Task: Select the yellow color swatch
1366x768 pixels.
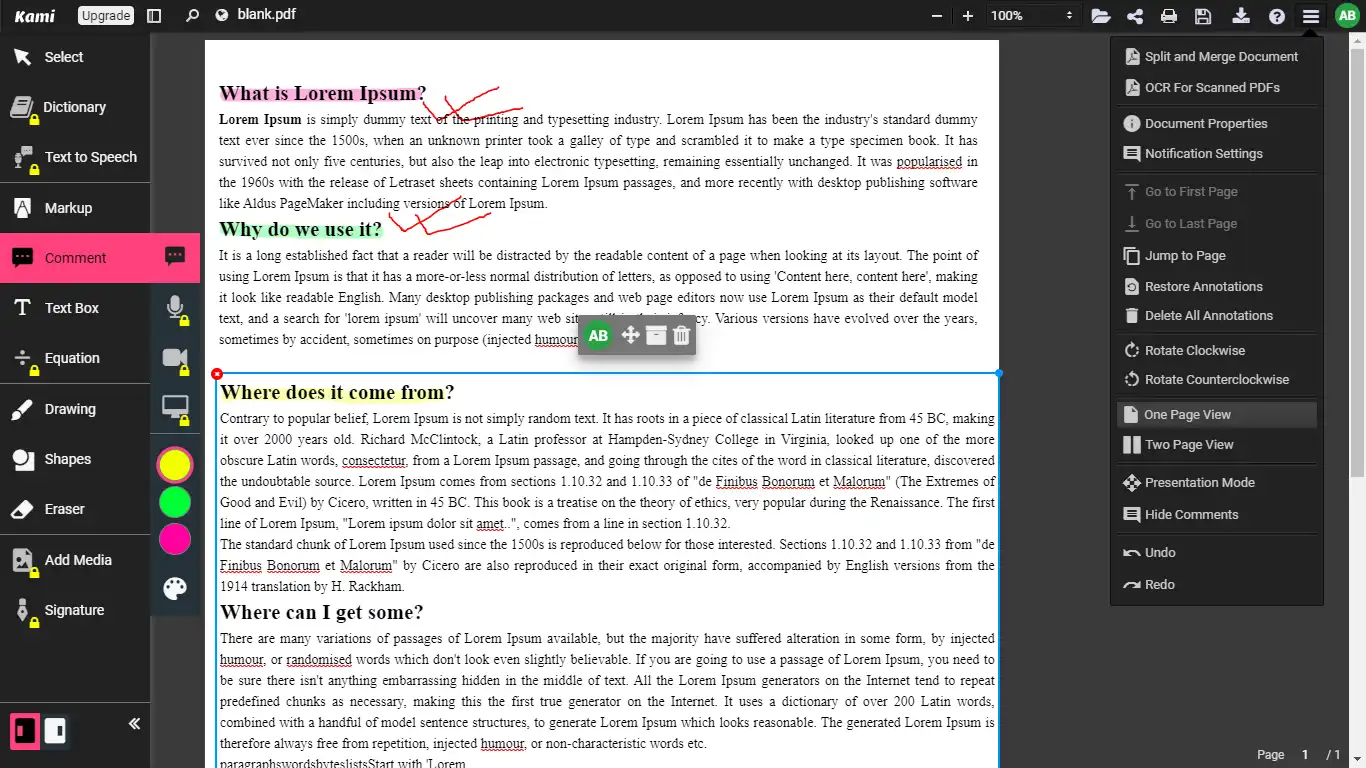Action: pyautogui.click(x=175, y=465)
